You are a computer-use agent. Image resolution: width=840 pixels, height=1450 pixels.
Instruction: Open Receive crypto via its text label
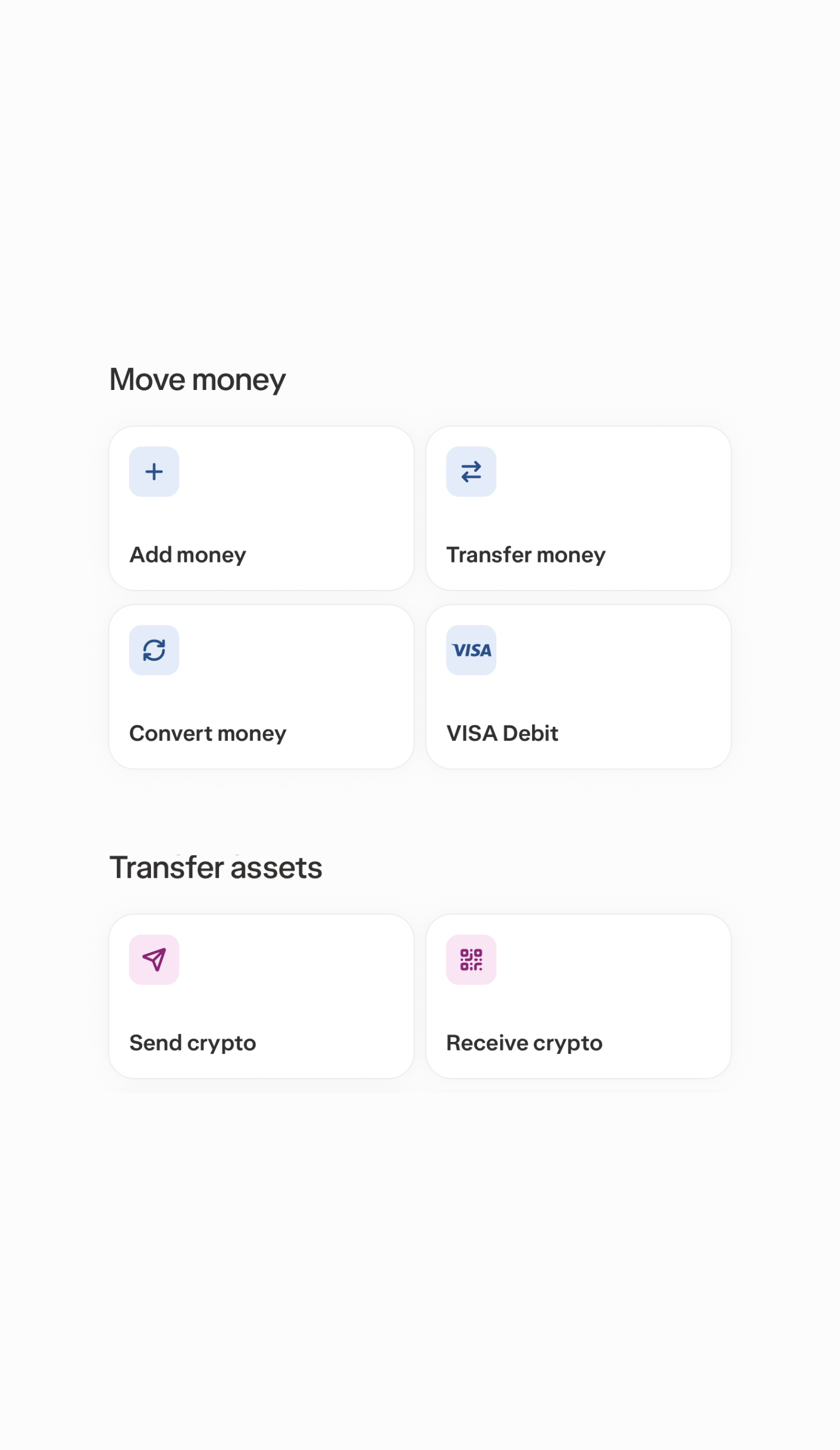524,1043
